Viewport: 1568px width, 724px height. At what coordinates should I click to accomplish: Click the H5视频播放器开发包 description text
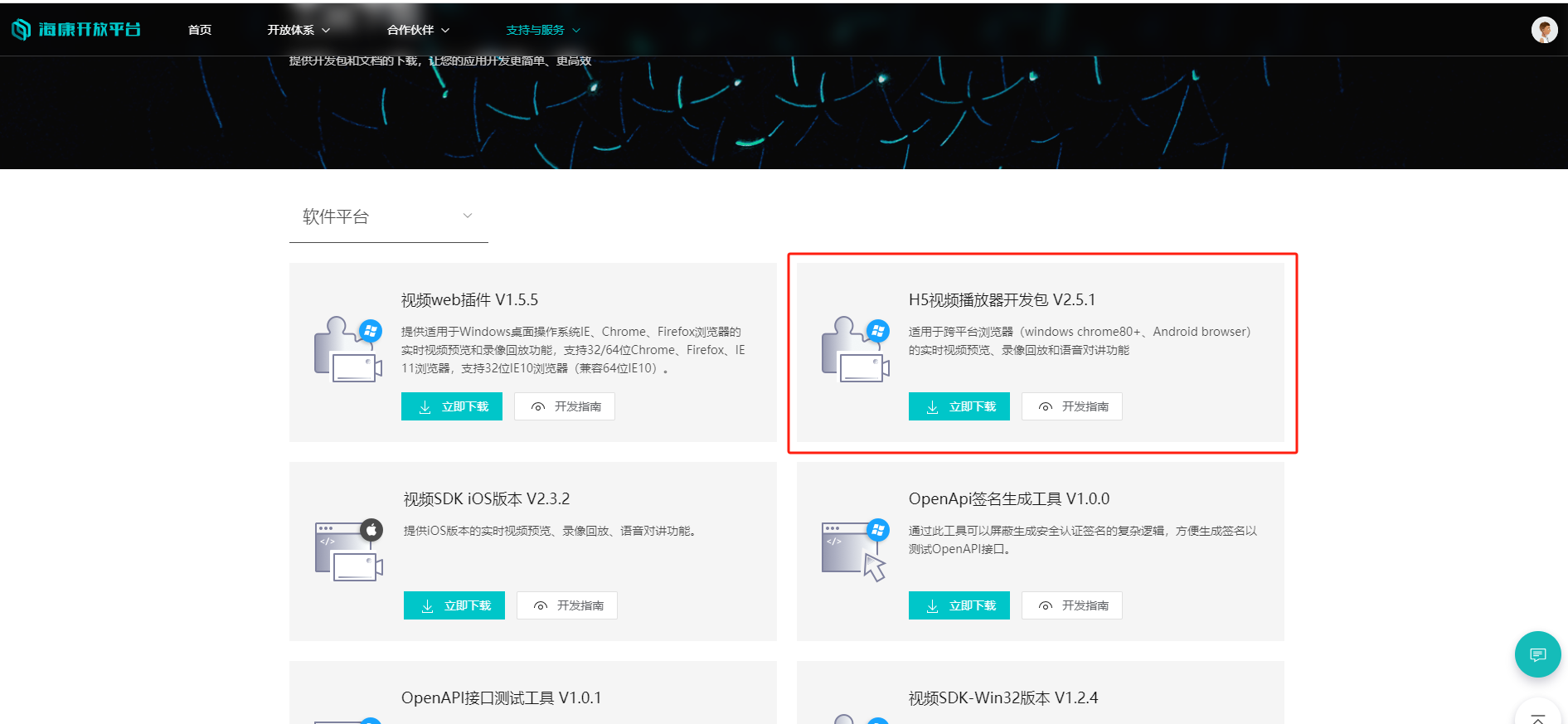pyautogui.click(x=1080, y=341)
